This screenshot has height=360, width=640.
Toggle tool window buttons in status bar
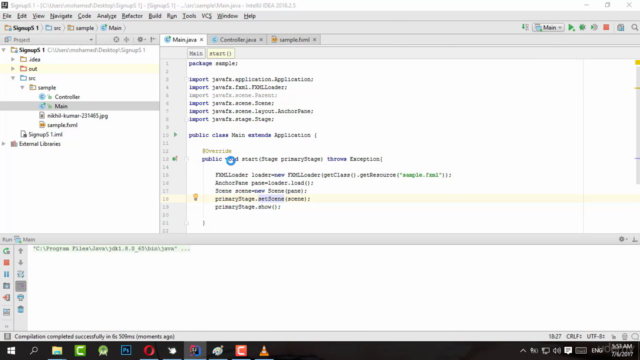7,336
